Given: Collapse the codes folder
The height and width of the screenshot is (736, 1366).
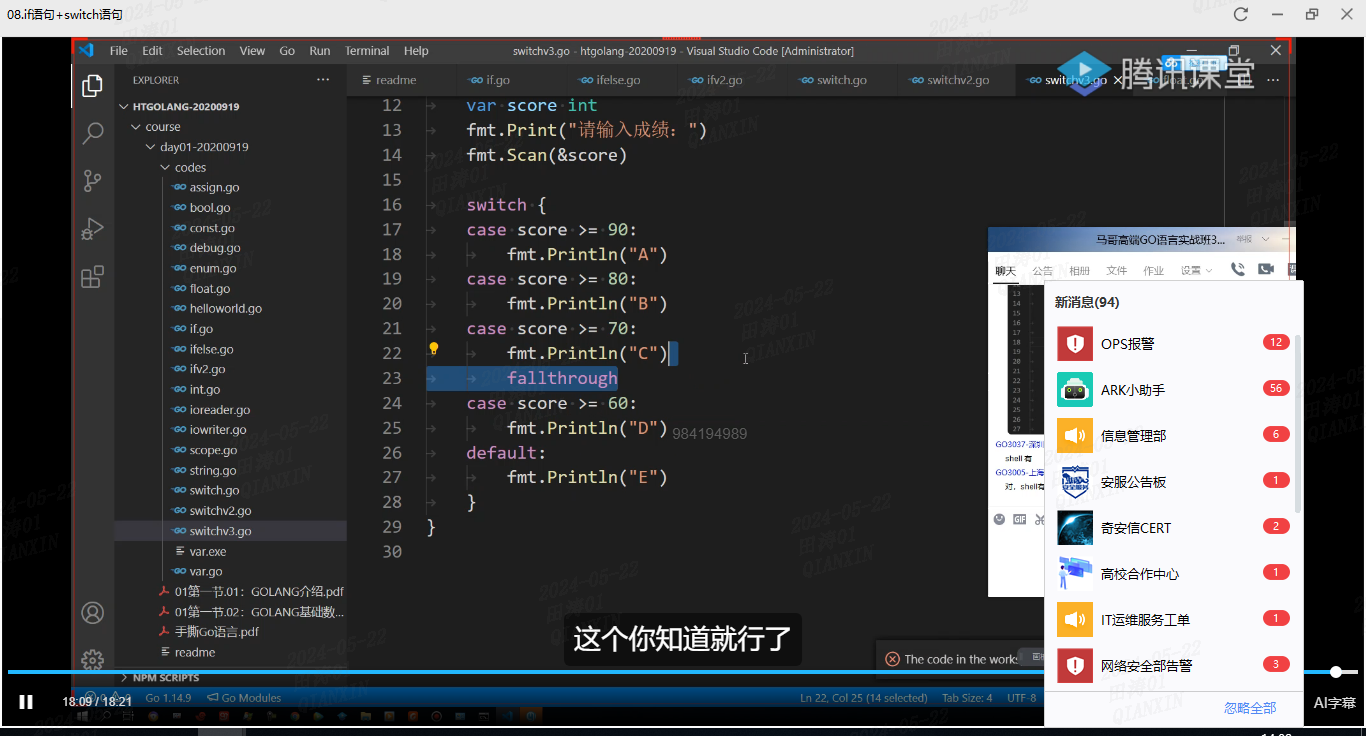Looking at the screenshot, I should click(x=190, y=167).
